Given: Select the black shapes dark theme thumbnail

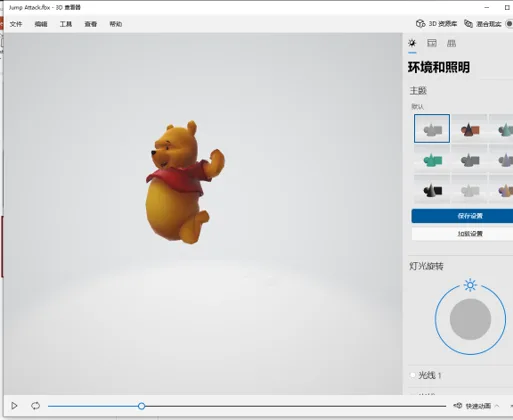Looking at the screenshot, I should coord(432,189).
